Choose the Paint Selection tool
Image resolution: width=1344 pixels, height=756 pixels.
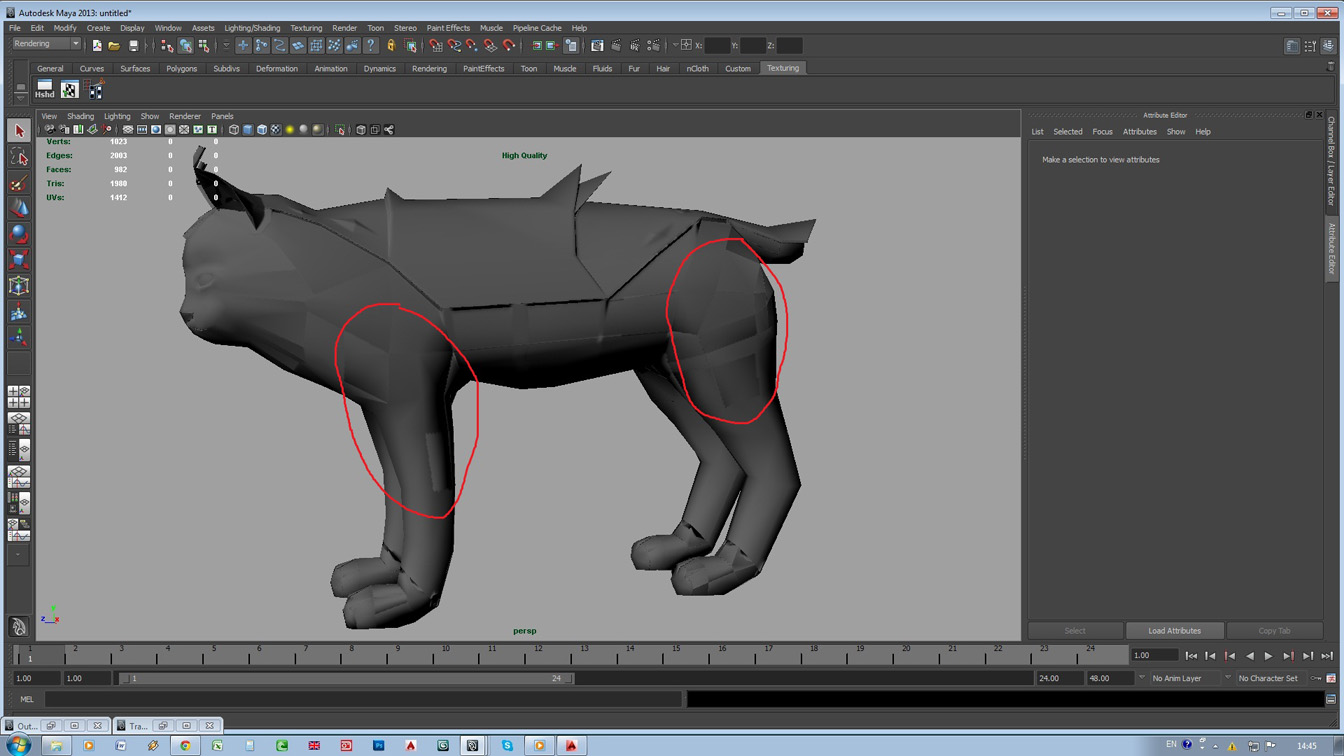19,183
